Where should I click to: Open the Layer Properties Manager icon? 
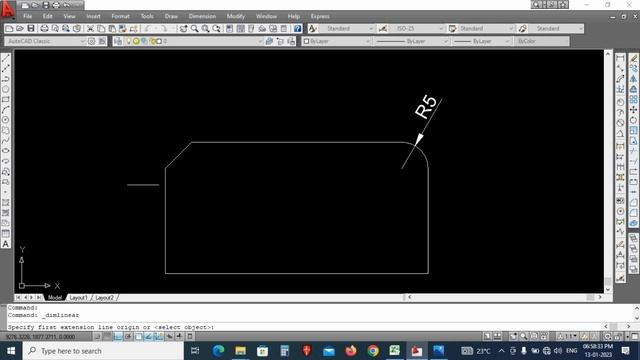click(x=118, y=41)
